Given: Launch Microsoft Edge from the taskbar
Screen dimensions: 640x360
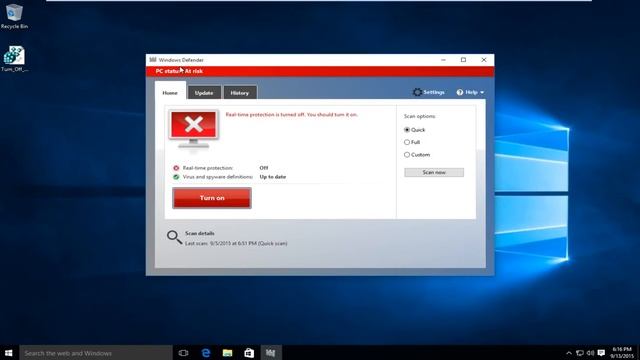Looking at the screenshot, I should (x=206, y=353).
